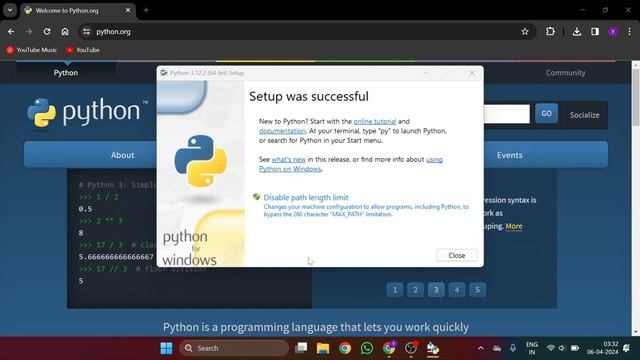Show hidden system tray icons
This screenshot has height=360, width=640.
click(481, 348)
